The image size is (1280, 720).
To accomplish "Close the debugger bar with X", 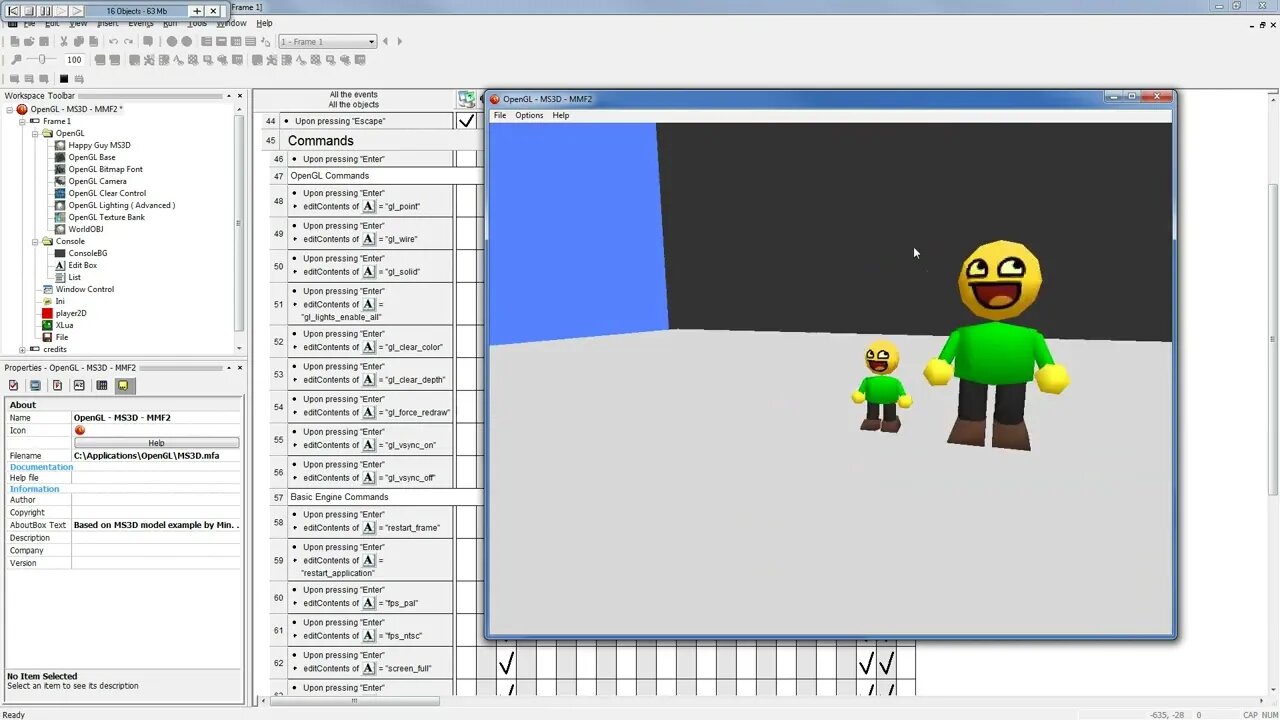I will (x=213, y=11).
